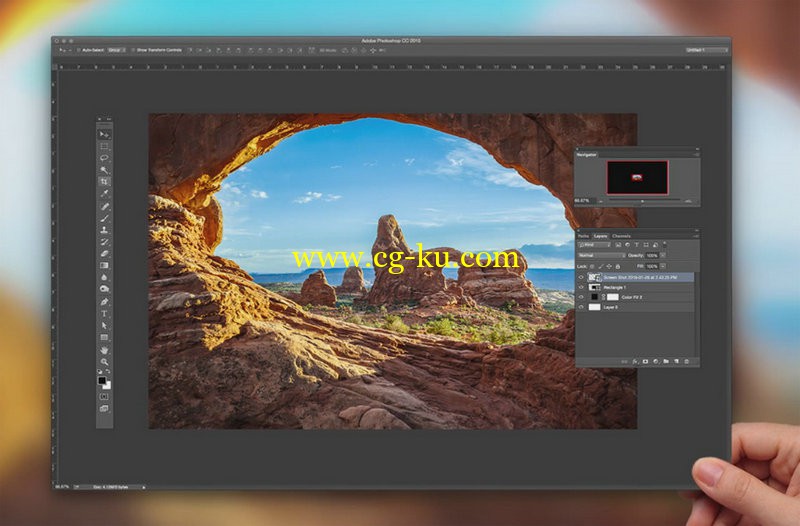This screenshot has height=526, width=800.
Task: Select the Rectangle 1 layer row
Action: click(x=636, y=287)
